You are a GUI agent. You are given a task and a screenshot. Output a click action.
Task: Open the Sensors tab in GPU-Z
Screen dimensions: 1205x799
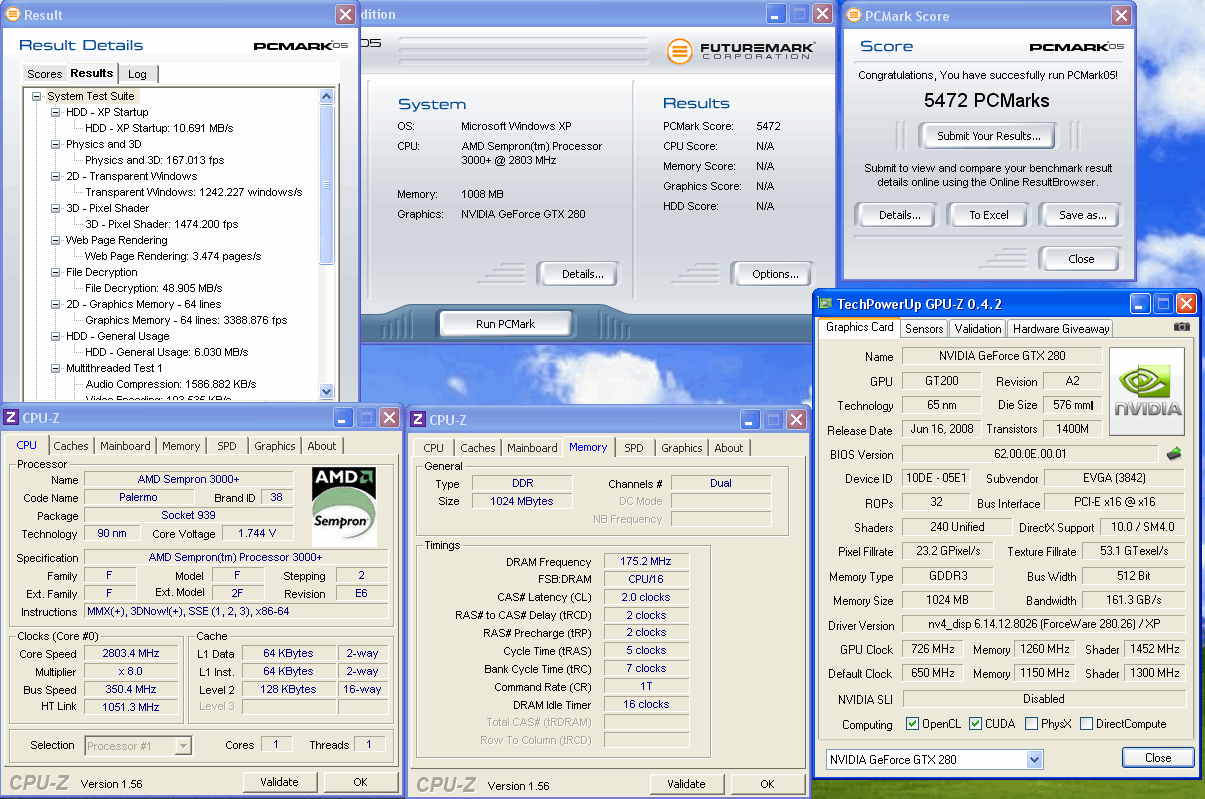click(924, 328)
